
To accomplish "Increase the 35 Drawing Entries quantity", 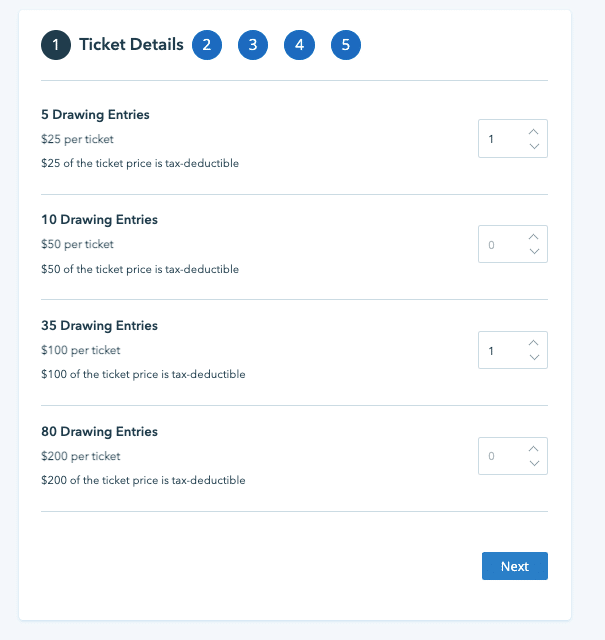I will pyautogui.click(x=534, y=343).
